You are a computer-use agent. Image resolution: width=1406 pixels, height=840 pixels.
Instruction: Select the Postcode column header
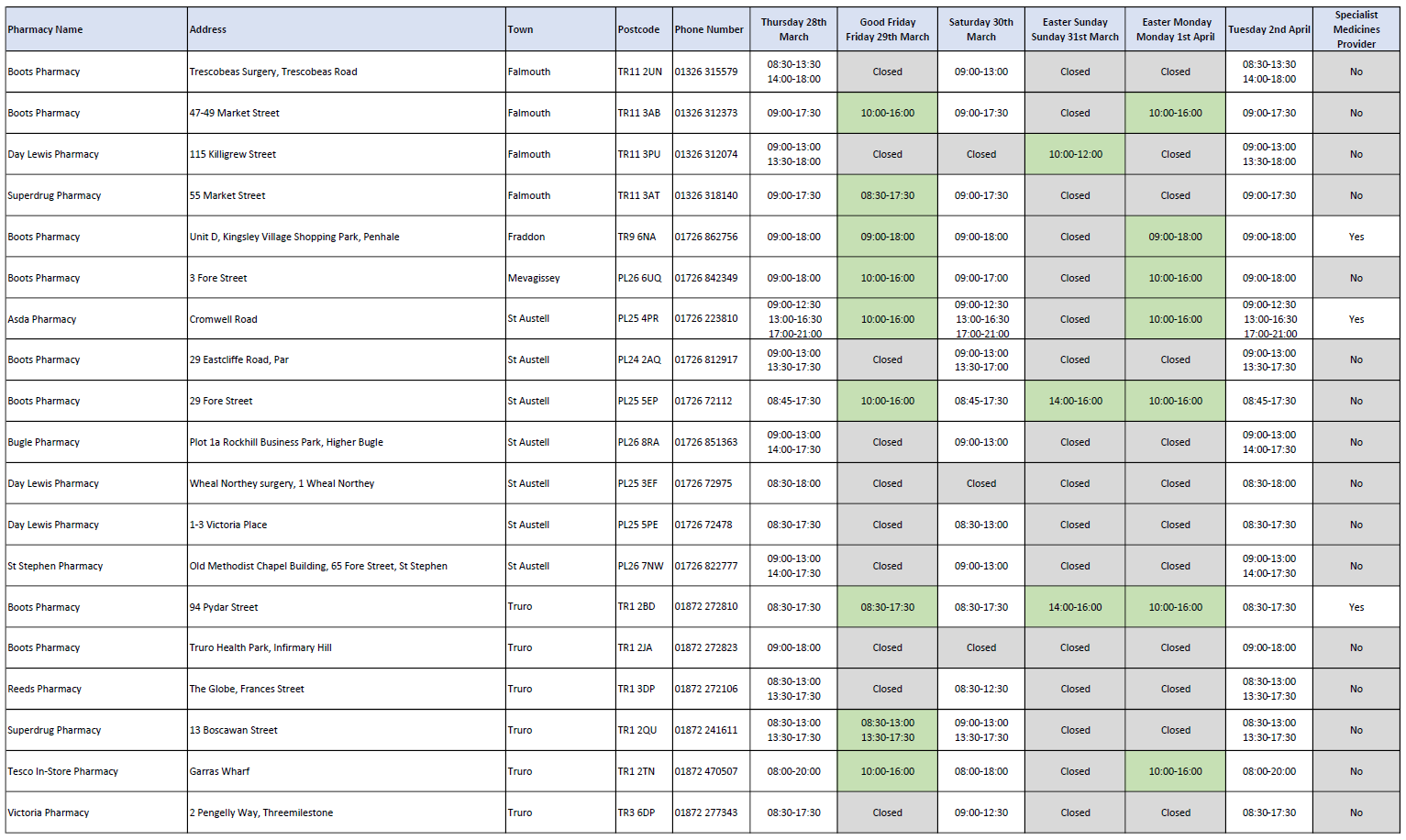(x=644, y=29)
